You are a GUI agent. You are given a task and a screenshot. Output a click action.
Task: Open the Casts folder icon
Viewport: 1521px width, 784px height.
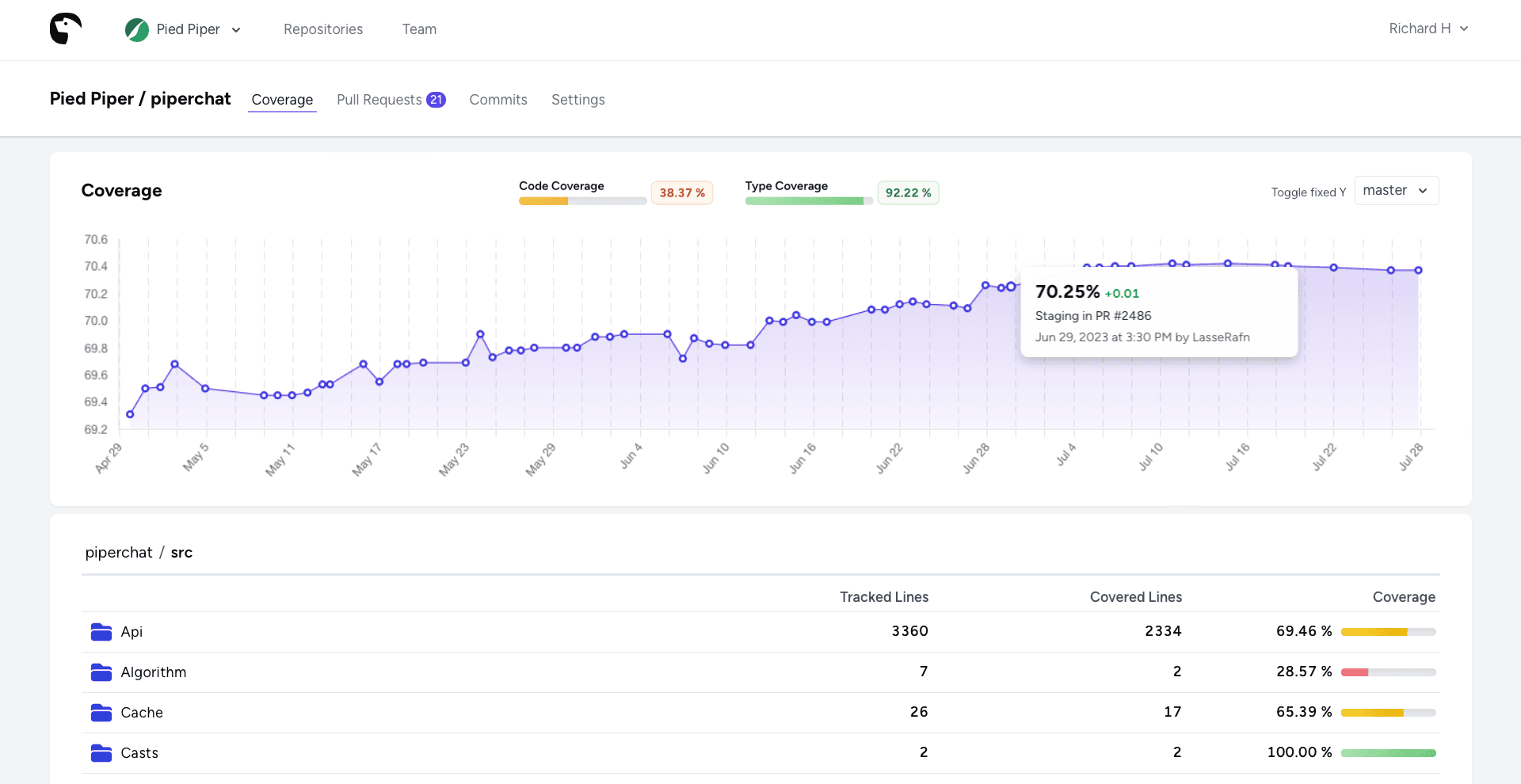101,752
